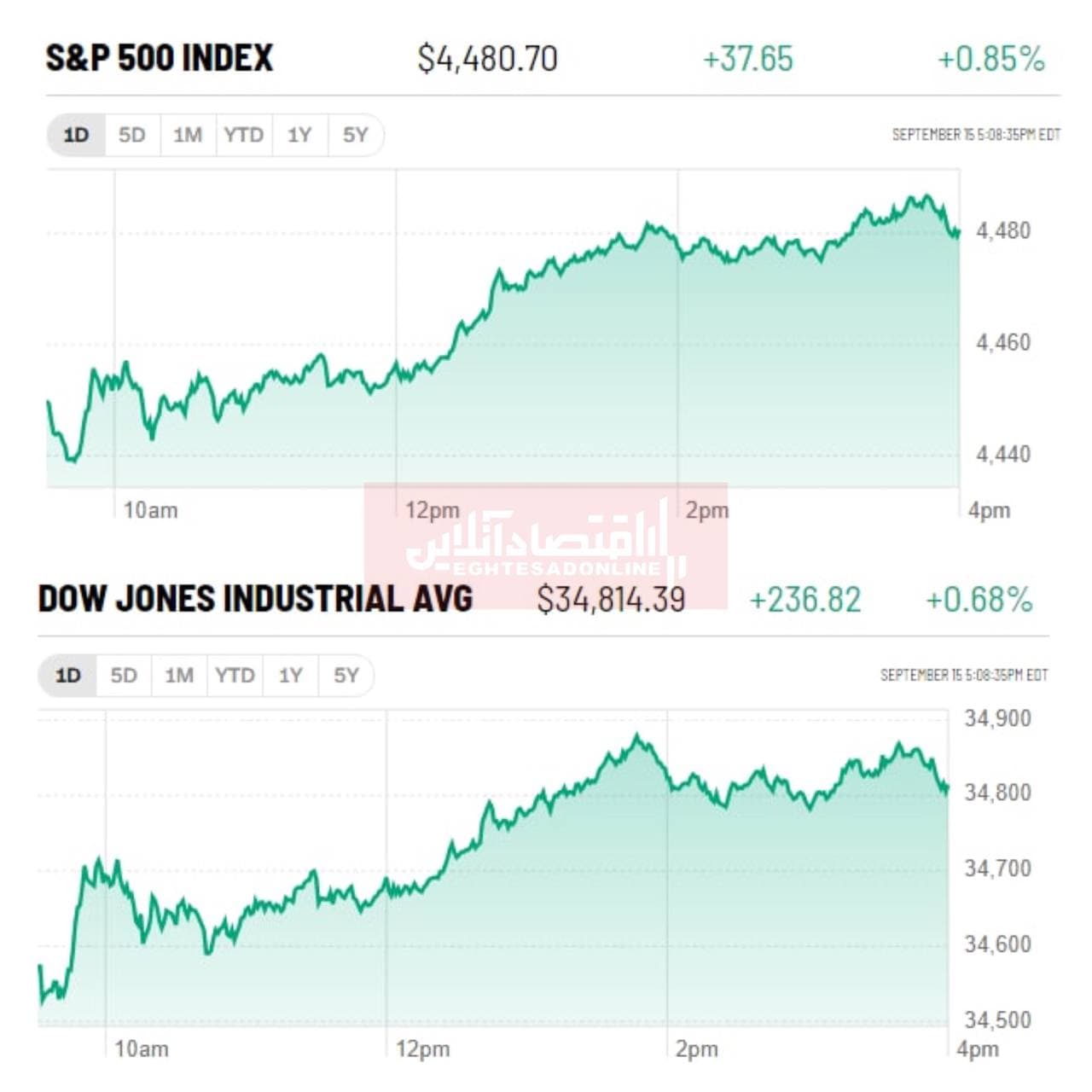1092x1092 pixels.
Task: Switch Dow Jones chart to 5Y
Action: coord(346,676)
